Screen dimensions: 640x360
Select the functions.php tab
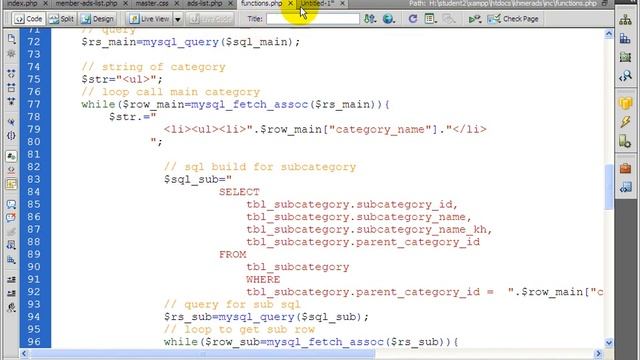262,3
